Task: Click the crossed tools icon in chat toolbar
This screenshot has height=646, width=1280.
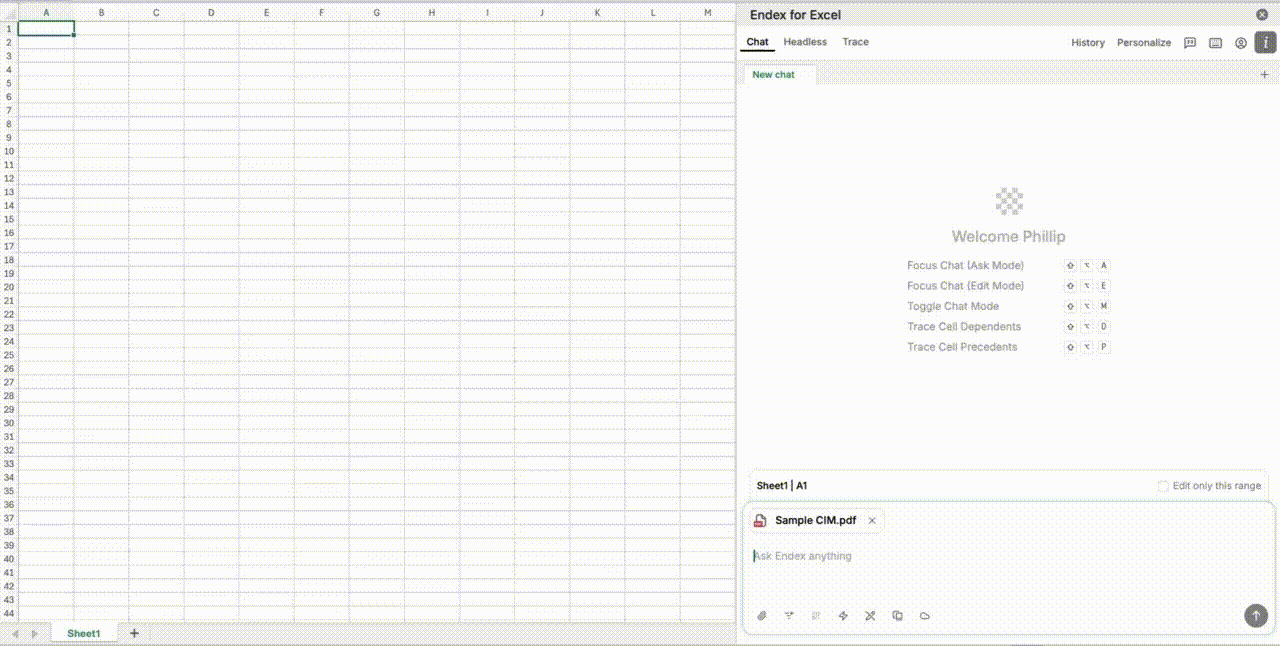Action: coord(870,616)
